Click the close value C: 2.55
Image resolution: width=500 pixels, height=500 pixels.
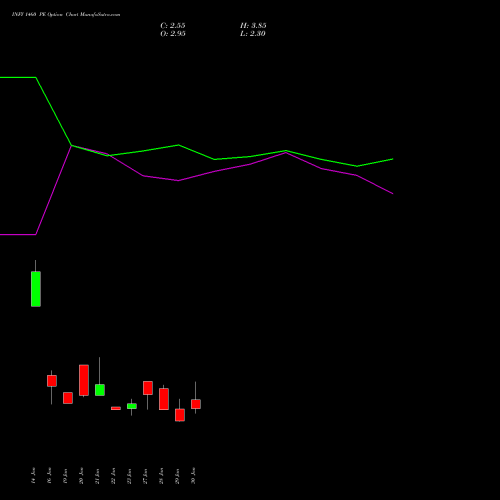(173, 26)
